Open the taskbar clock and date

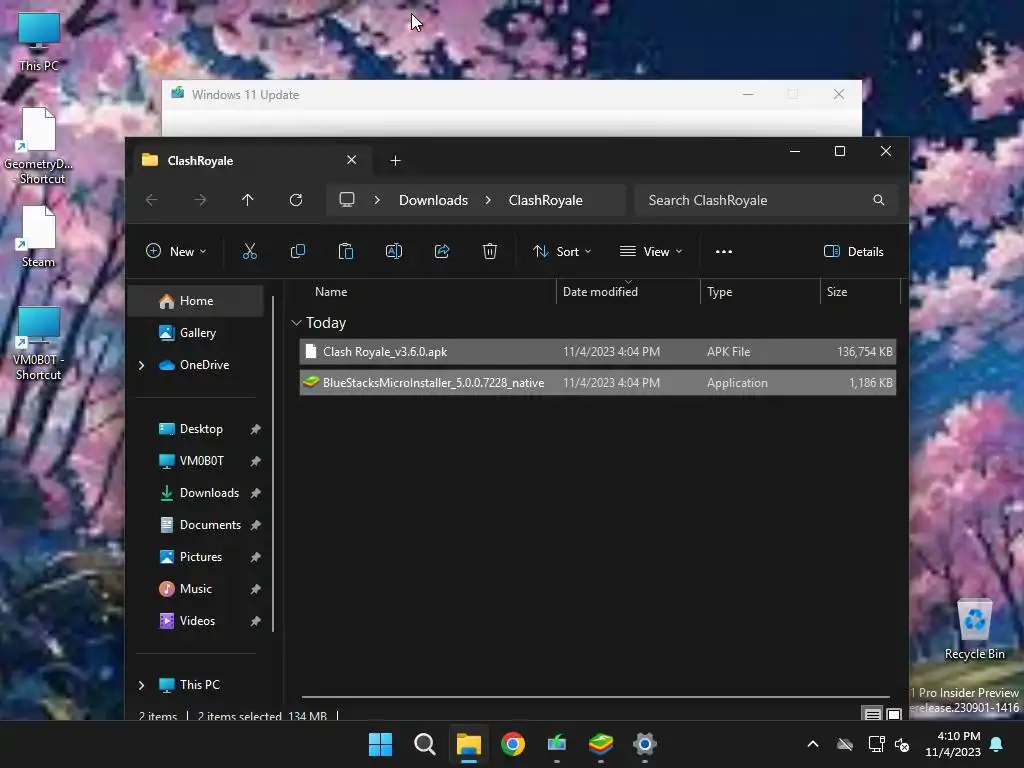tap(953, 744)
